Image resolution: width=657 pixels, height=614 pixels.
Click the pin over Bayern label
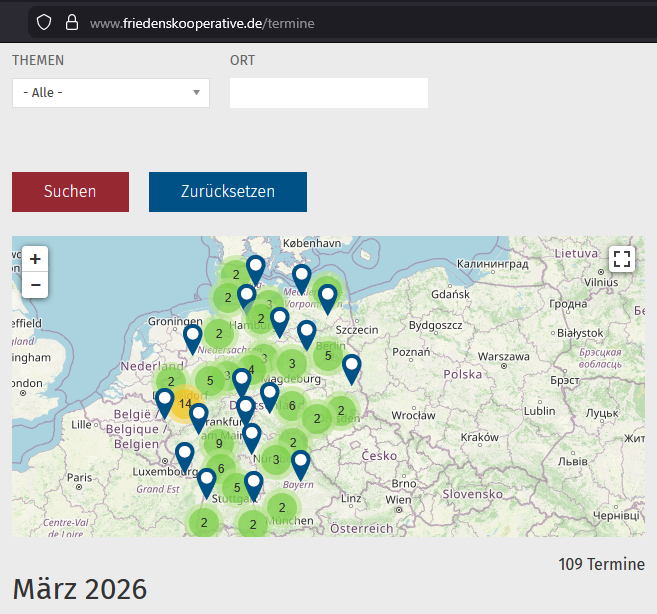(x=300, y=462)
